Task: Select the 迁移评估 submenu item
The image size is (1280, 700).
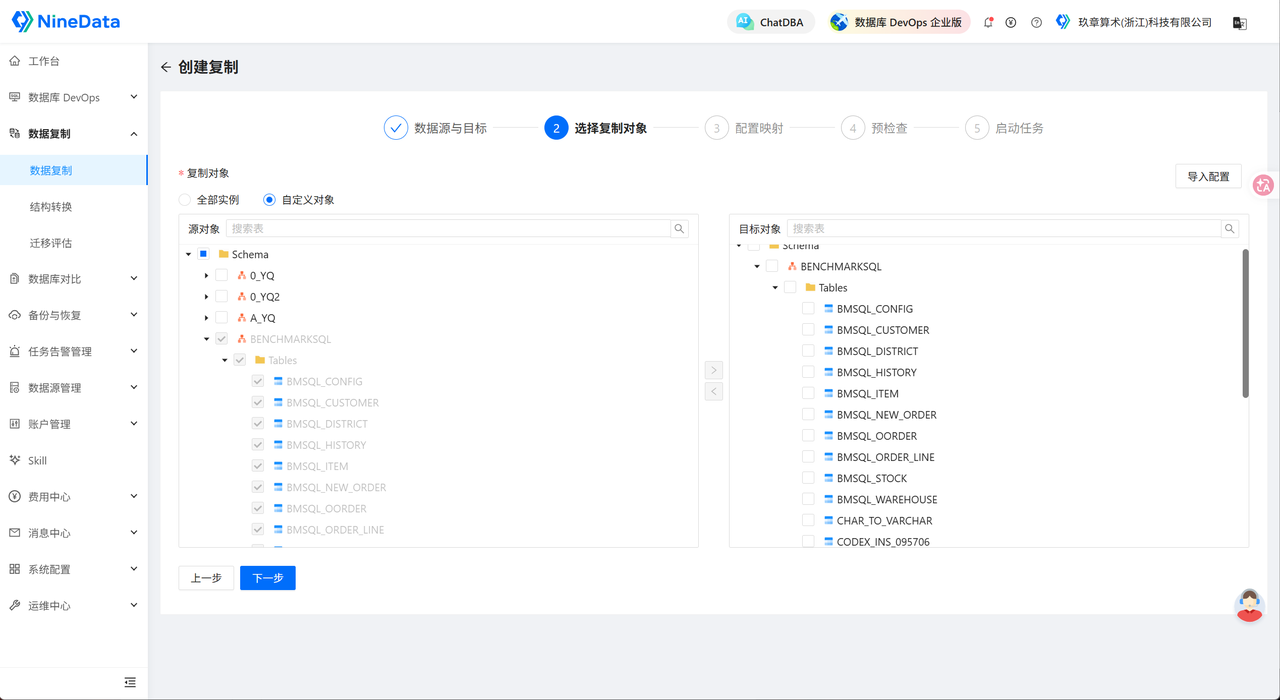Action: point(51,242)
